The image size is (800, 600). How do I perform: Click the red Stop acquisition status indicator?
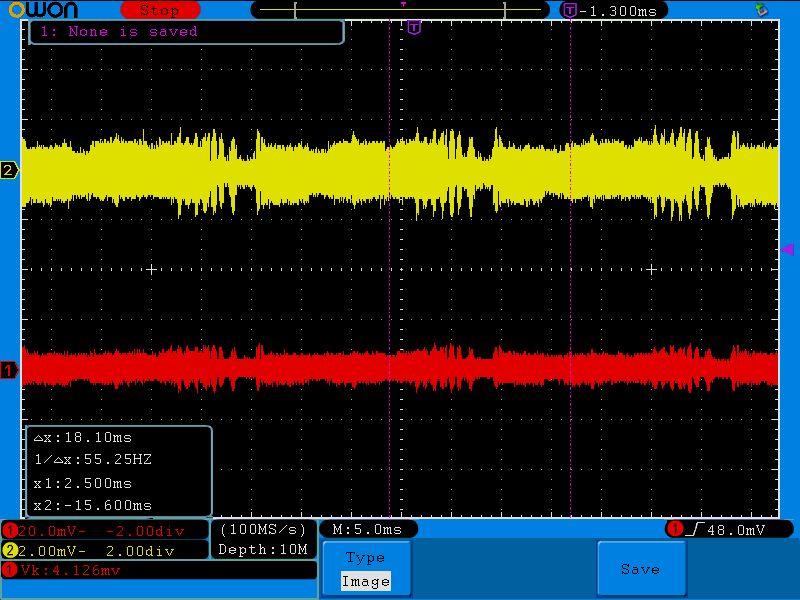point(158,10)
